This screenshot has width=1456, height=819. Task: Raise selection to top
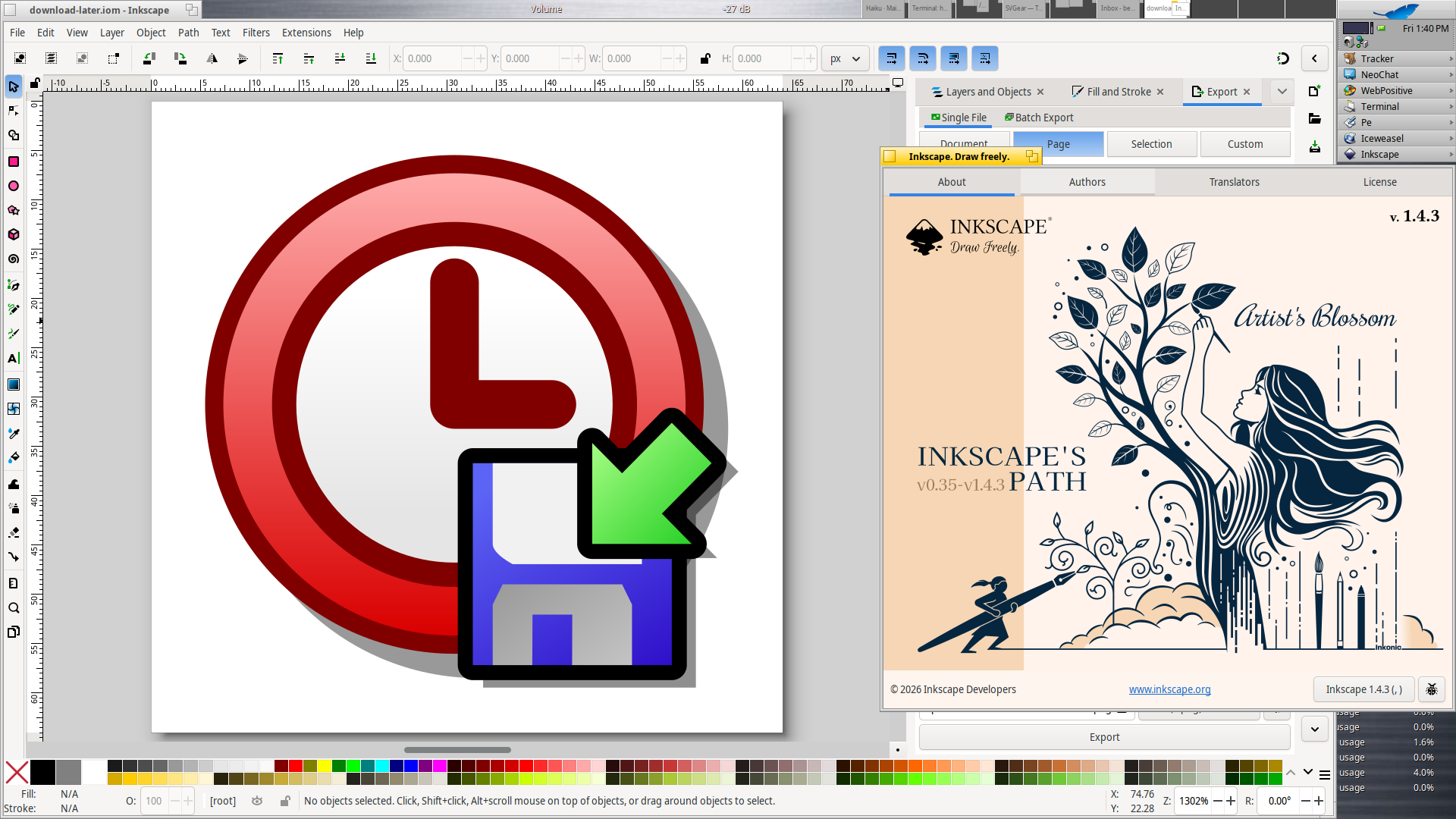pos(278,58)
